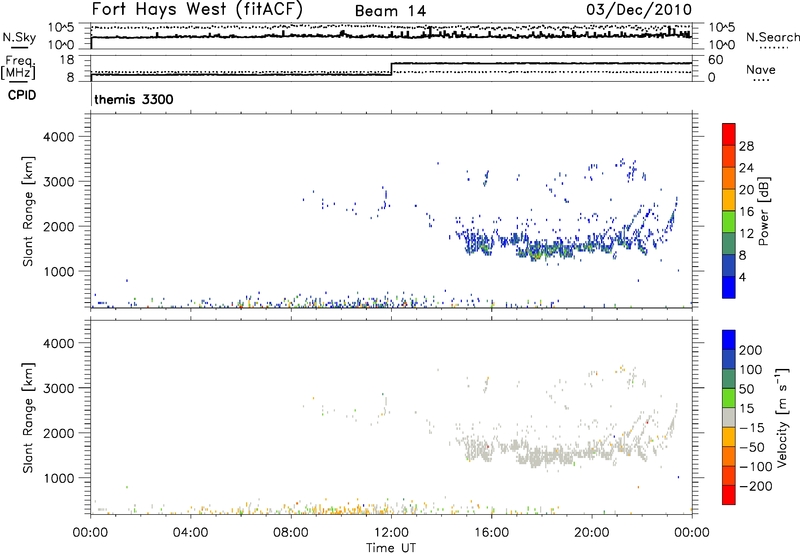Click the '04:00' time tick label
The width and height of the screenshot is (800, 554).
click(190, 533)
